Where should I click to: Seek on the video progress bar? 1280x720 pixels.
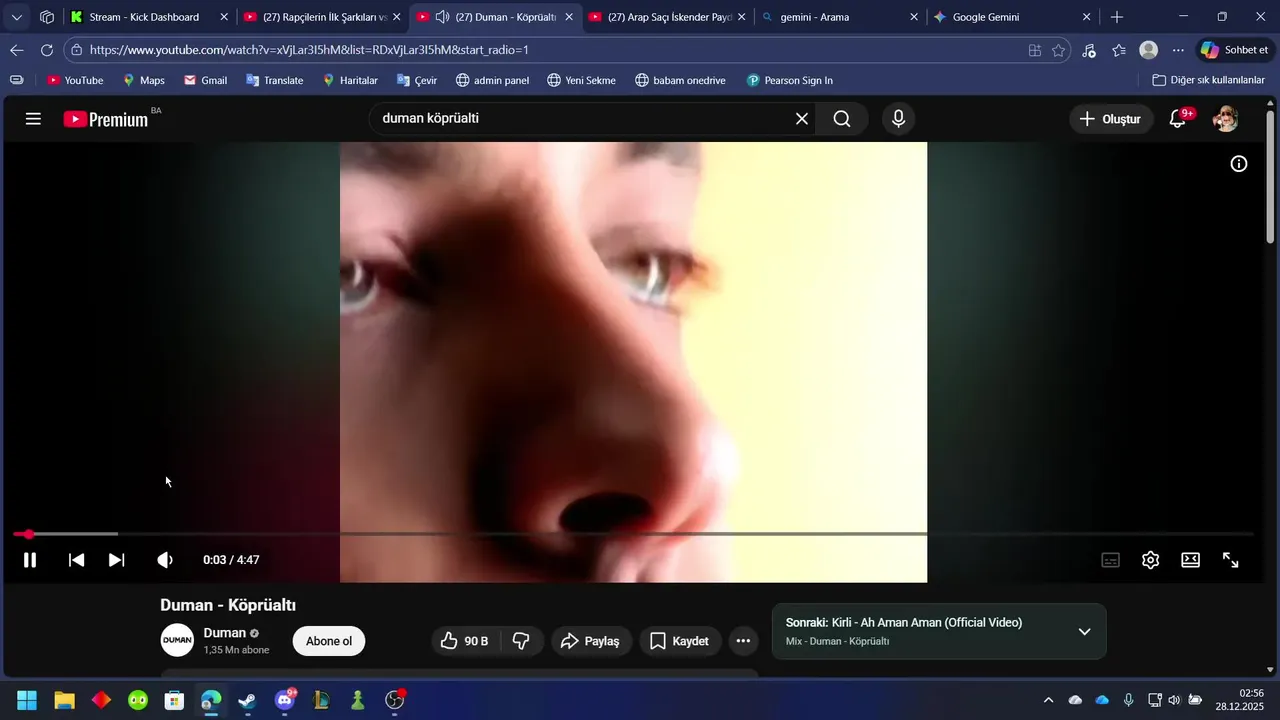tap(633, 535)
